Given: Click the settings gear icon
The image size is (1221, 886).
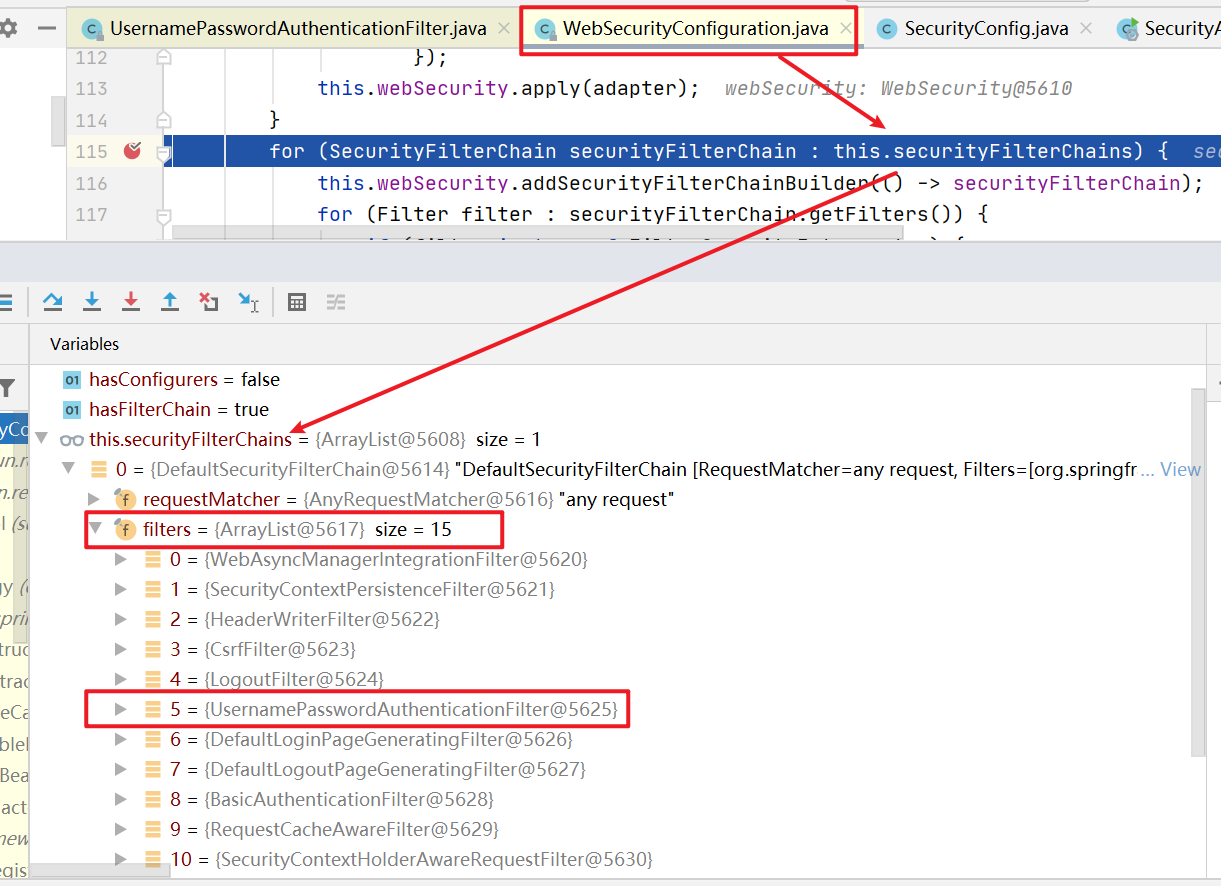Looking at the screenshot, I should click(9, 28).
